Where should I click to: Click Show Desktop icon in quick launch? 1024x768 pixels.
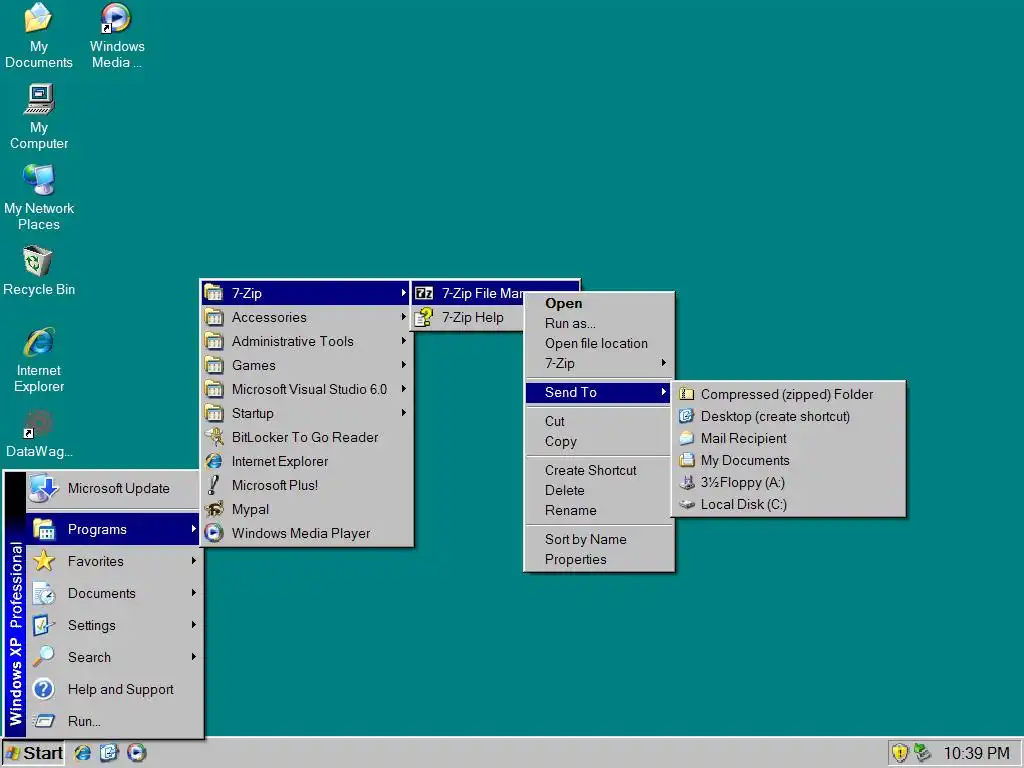(109, 753)
